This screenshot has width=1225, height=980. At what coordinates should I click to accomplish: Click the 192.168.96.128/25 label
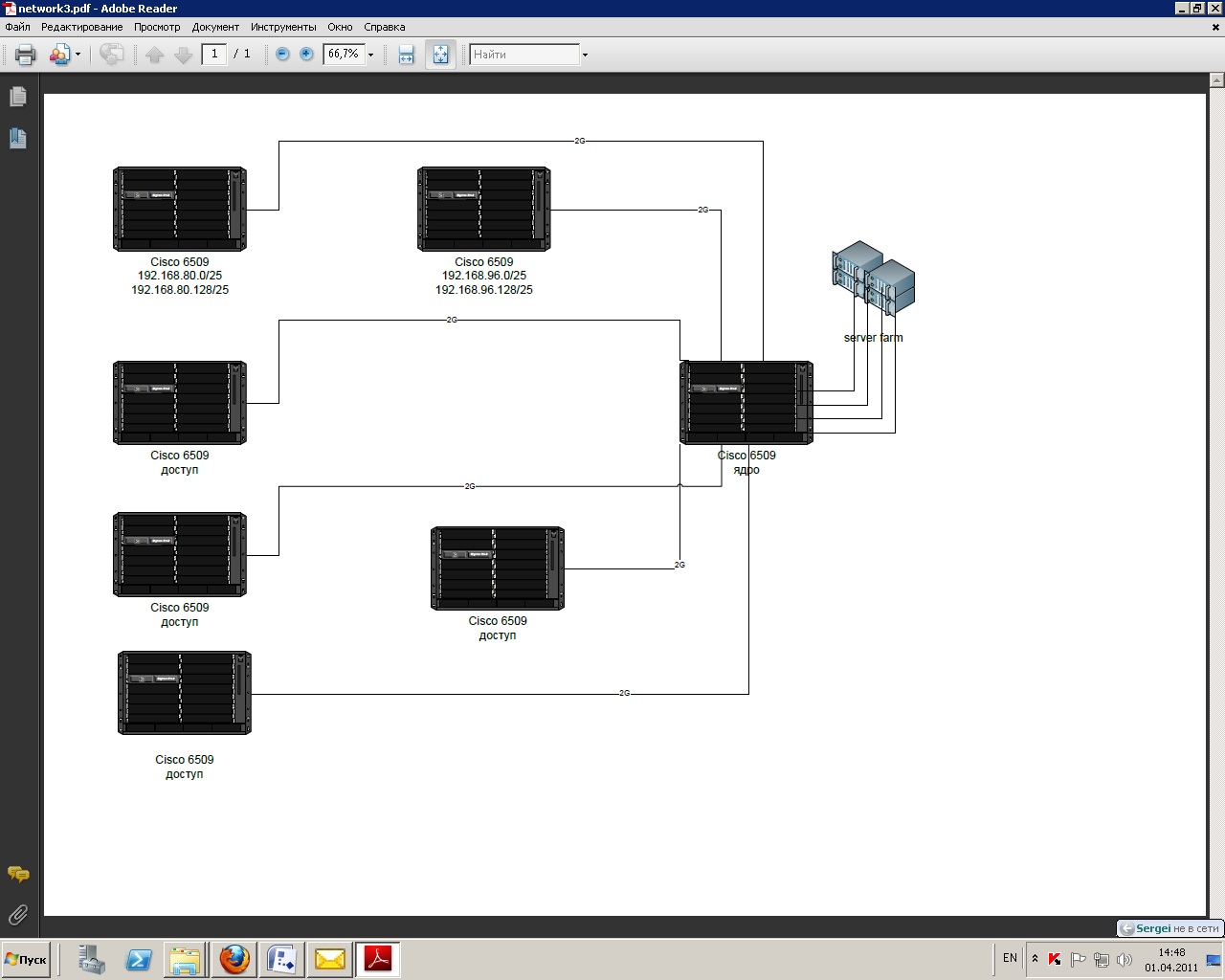coord(484,290)
